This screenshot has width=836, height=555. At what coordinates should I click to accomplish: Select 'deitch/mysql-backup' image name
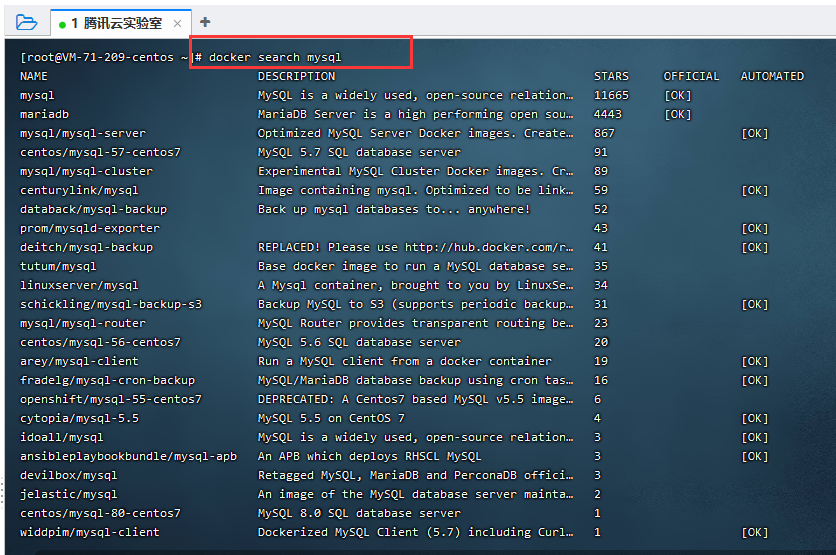click(x=86, y=247)
